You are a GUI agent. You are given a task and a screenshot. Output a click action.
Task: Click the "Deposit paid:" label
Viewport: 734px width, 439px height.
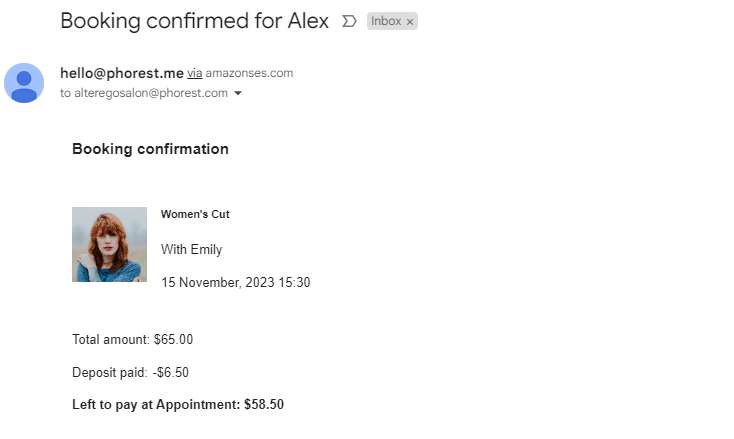(109, 372)
